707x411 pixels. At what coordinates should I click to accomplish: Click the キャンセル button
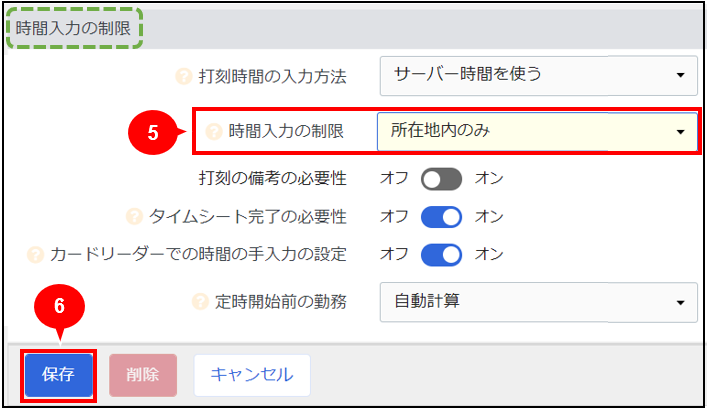coord(252,375)
